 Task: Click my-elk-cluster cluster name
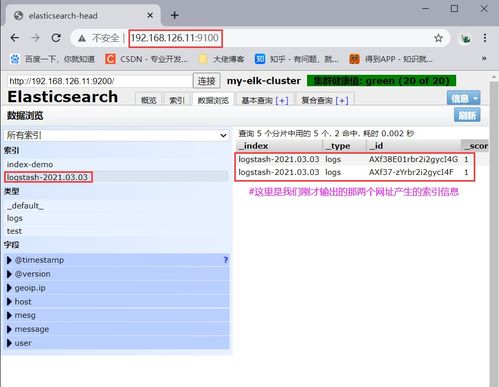tap(264, 81)
